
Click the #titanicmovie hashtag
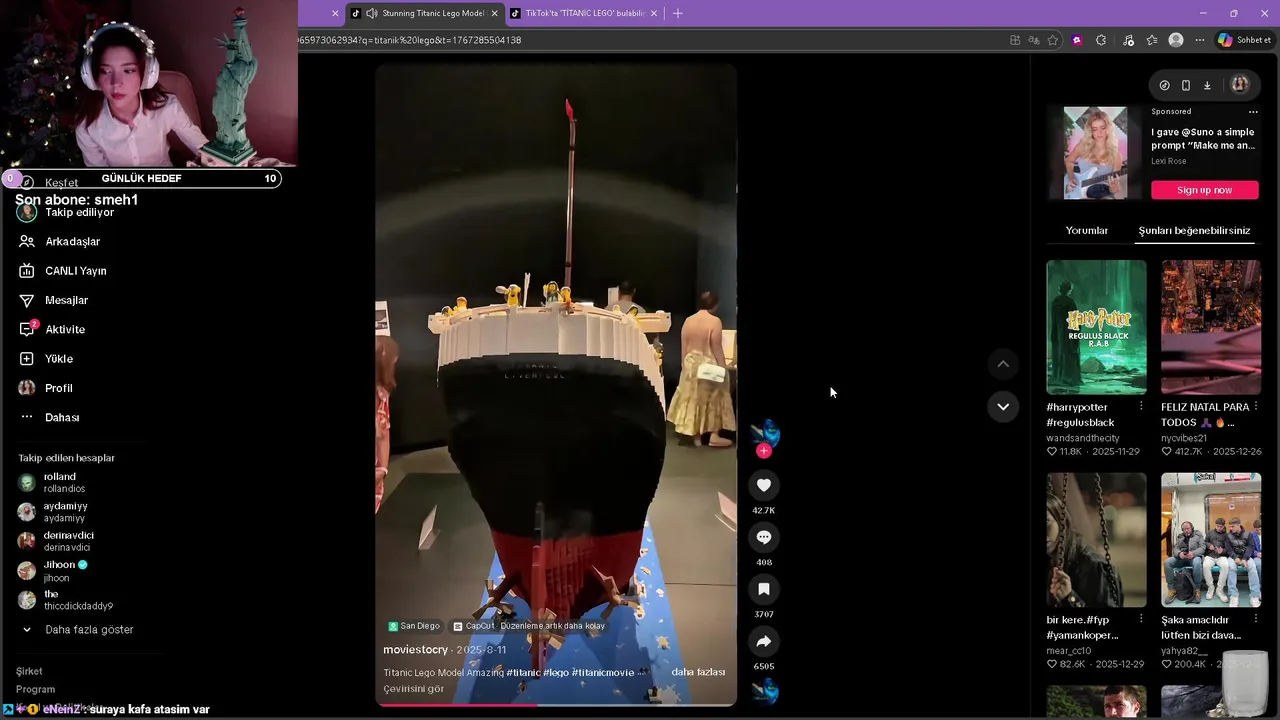pyautogui.click(x=603, y=672)
